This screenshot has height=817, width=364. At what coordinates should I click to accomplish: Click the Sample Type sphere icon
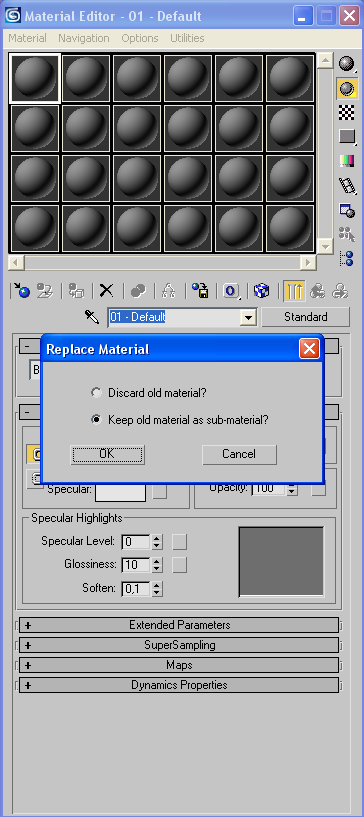click(x=347, y=64)
